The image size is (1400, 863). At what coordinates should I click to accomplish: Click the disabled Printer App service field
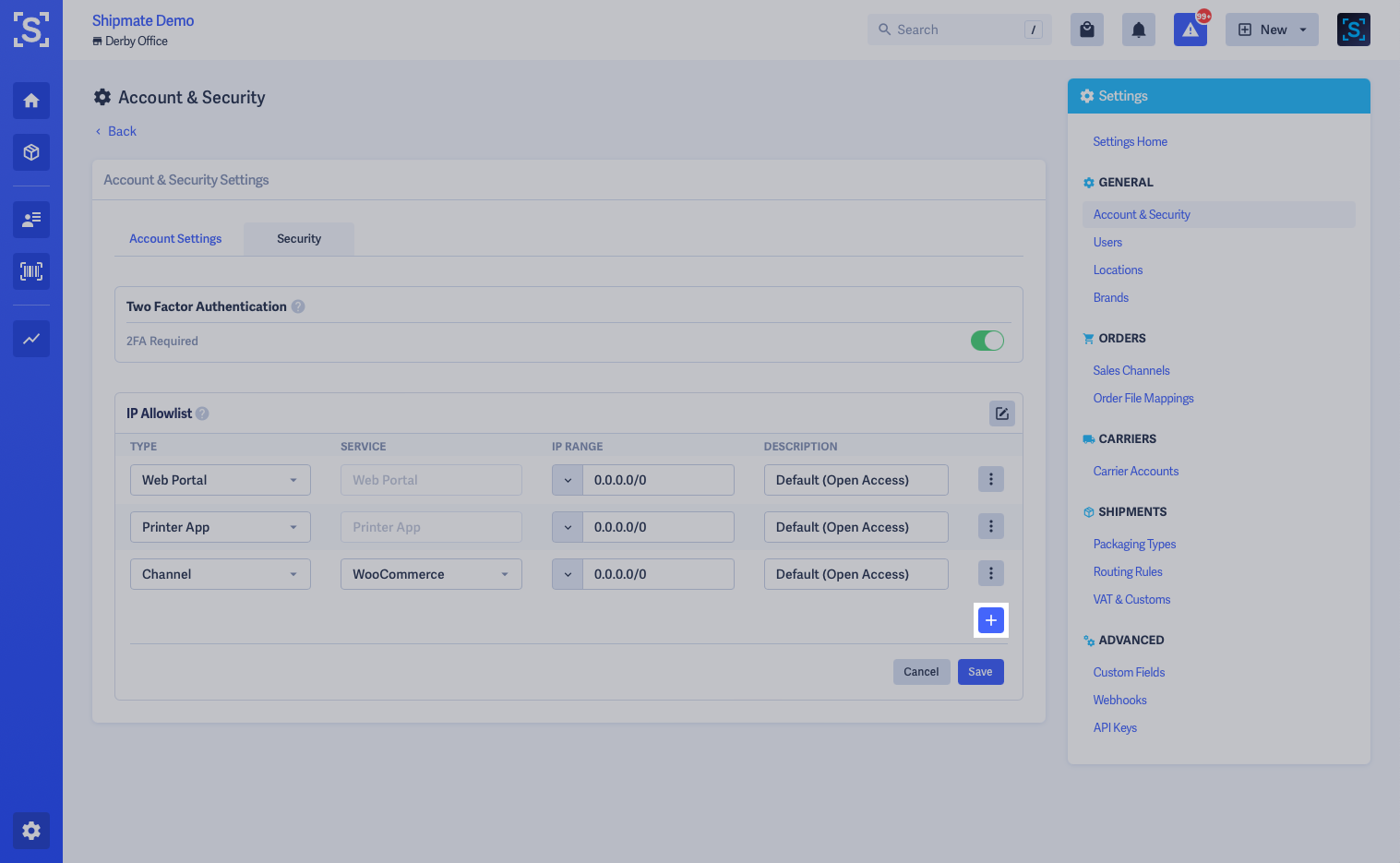431,527
